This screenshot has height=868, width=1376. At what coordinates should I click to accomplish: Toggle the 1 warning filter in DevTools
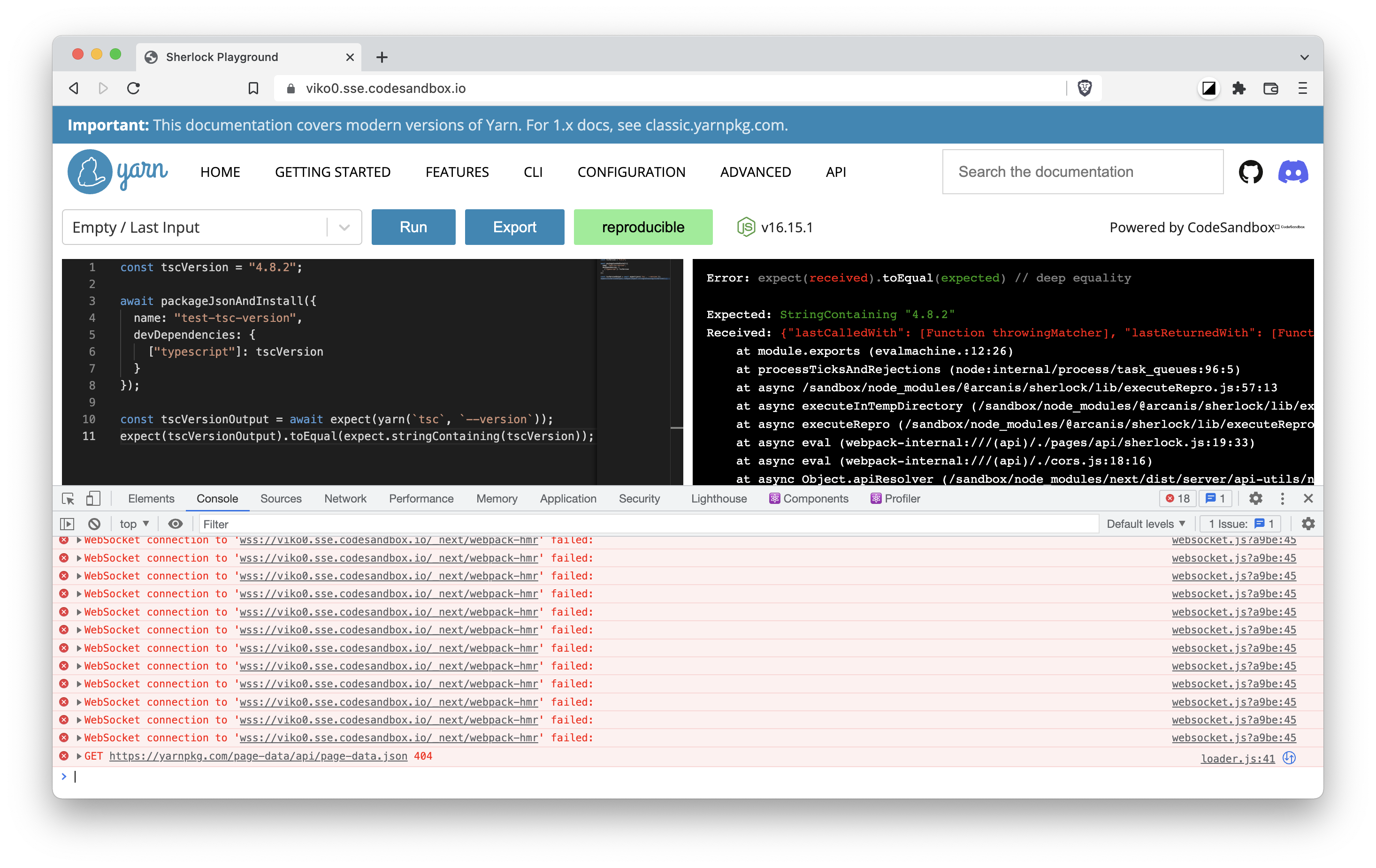[x=1215, y=498]
